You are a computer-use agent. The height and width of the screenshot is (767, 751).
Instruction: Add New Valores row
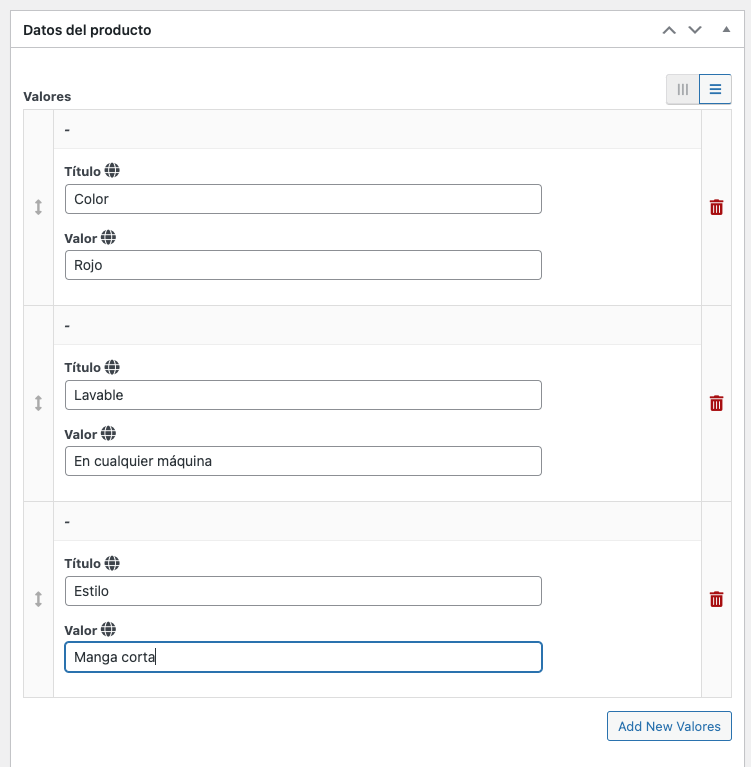pyautogui.click(x=669, y=726)
